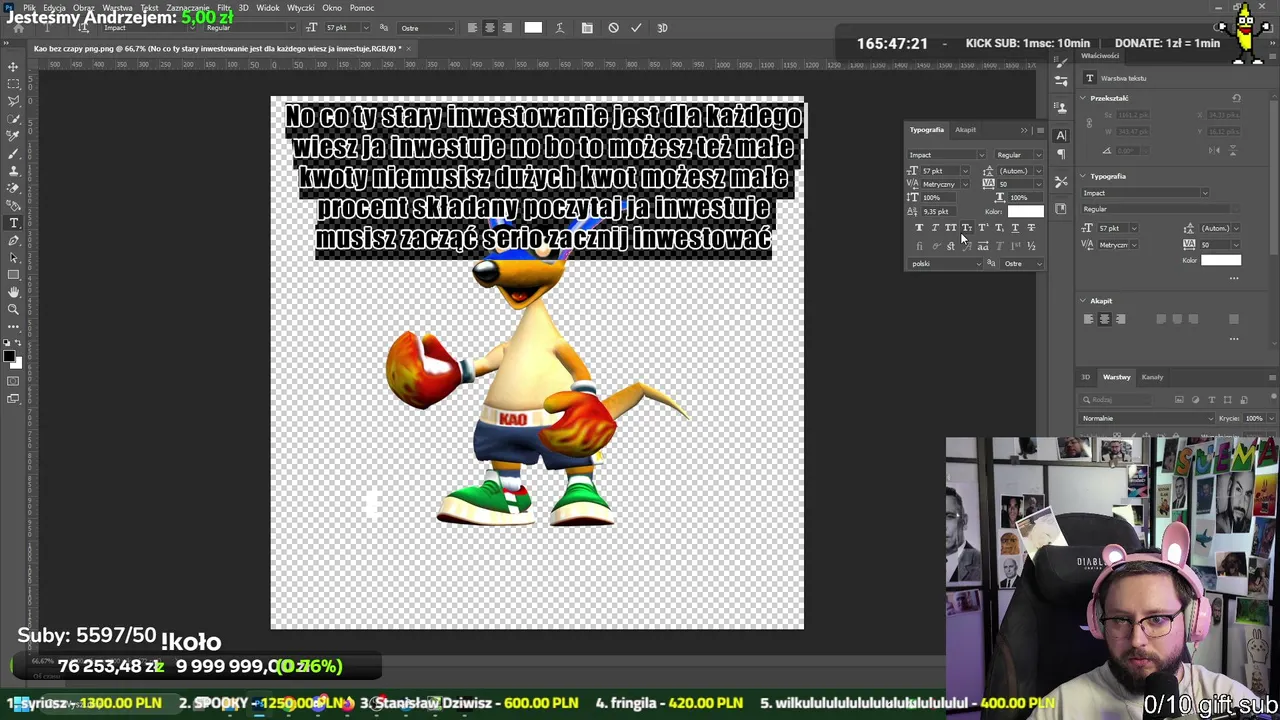The width and height of the screenshot is (1280, 720).
Task: Select the Zoom tool
Action: [13, 309]
